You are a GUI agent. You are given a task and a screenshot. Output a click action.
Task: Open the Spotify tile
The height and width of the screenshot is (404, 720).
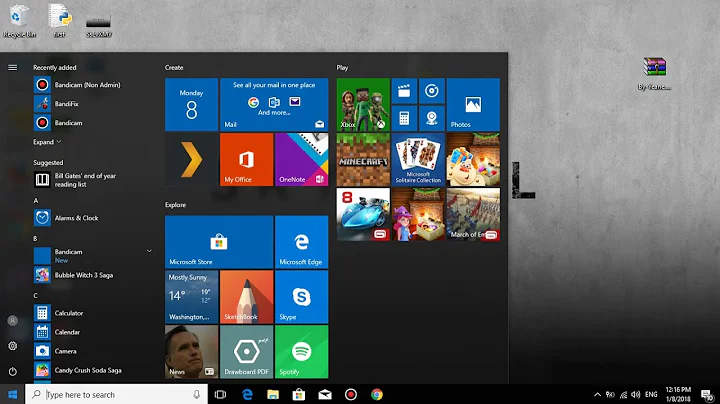301,350
